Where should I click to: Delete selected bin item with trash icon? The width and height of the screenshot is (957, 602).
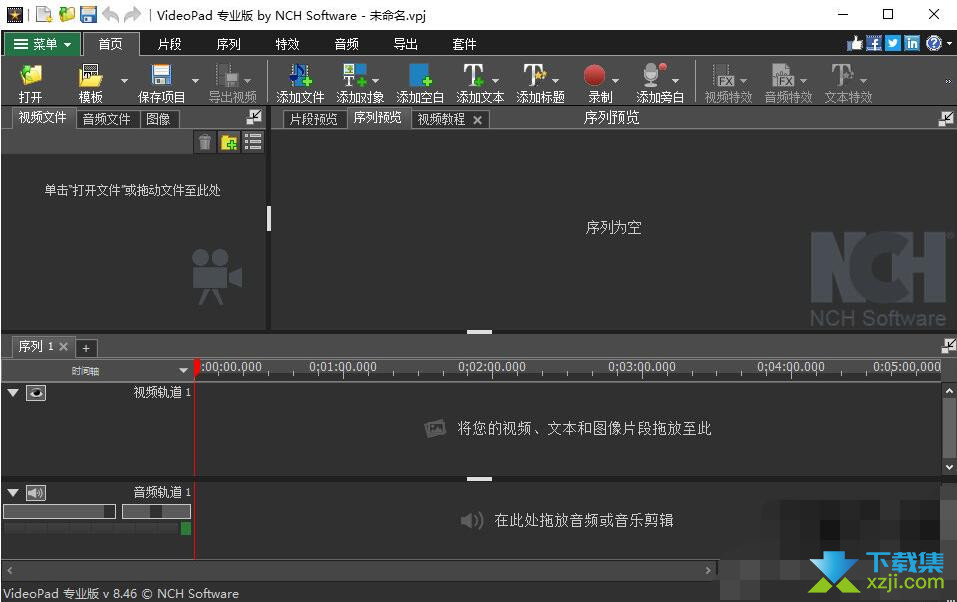coord(205,142)
